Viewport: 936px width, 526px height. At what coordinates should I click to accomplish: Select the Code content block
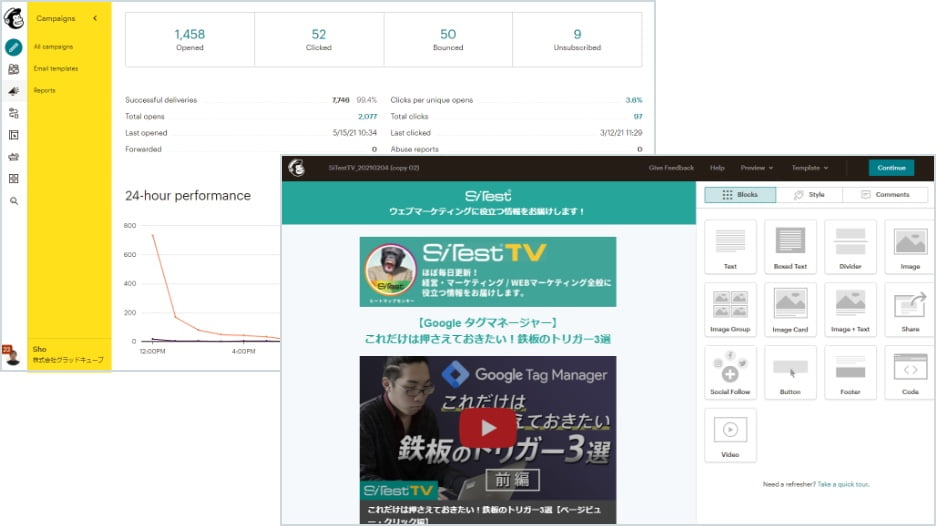pos(910,372)
